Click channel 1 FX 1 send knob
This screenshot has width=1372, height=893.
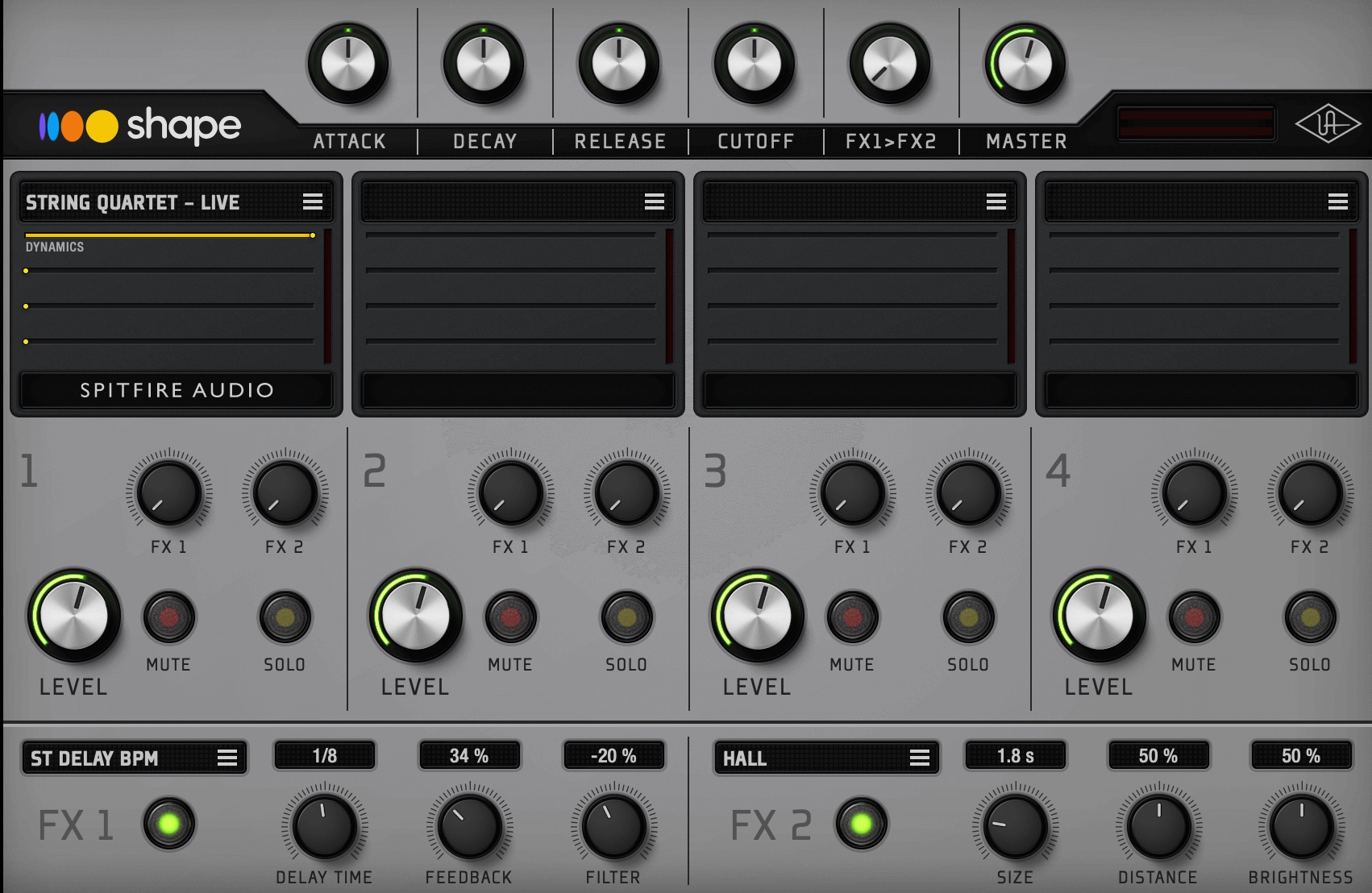(x=168, y=492)
